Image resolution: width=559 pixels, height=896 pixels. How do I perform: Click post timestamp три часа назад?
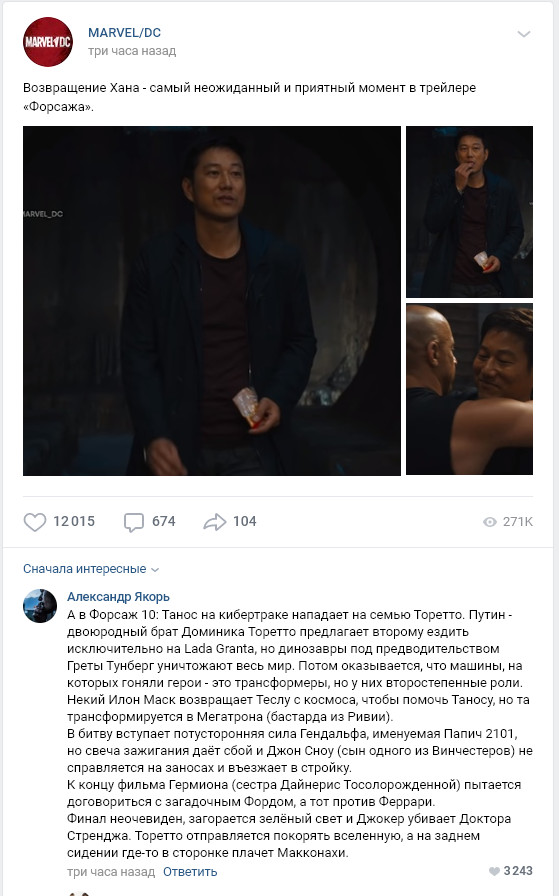(132, 51)
